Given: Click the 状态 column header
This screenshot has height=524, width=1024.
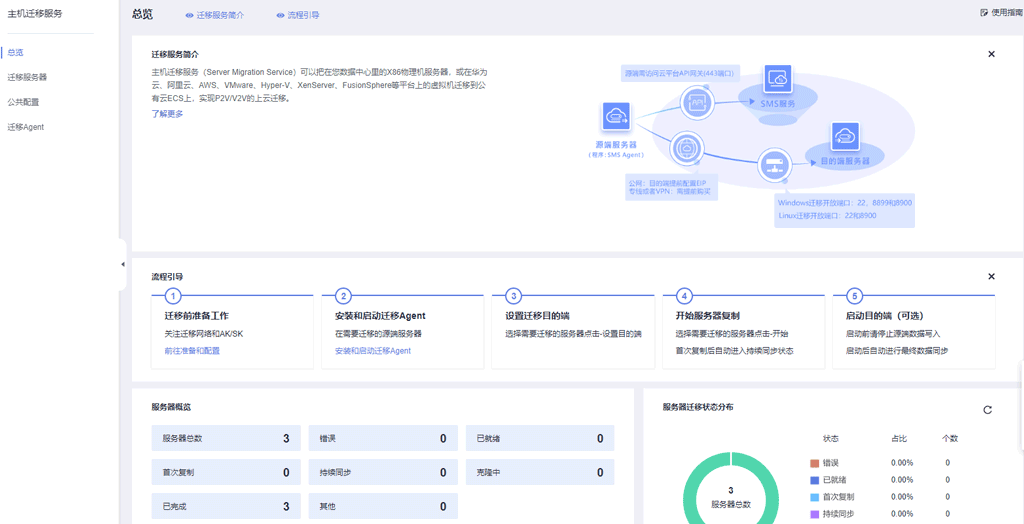Looking at the screenshot, I should coord(831,438).
